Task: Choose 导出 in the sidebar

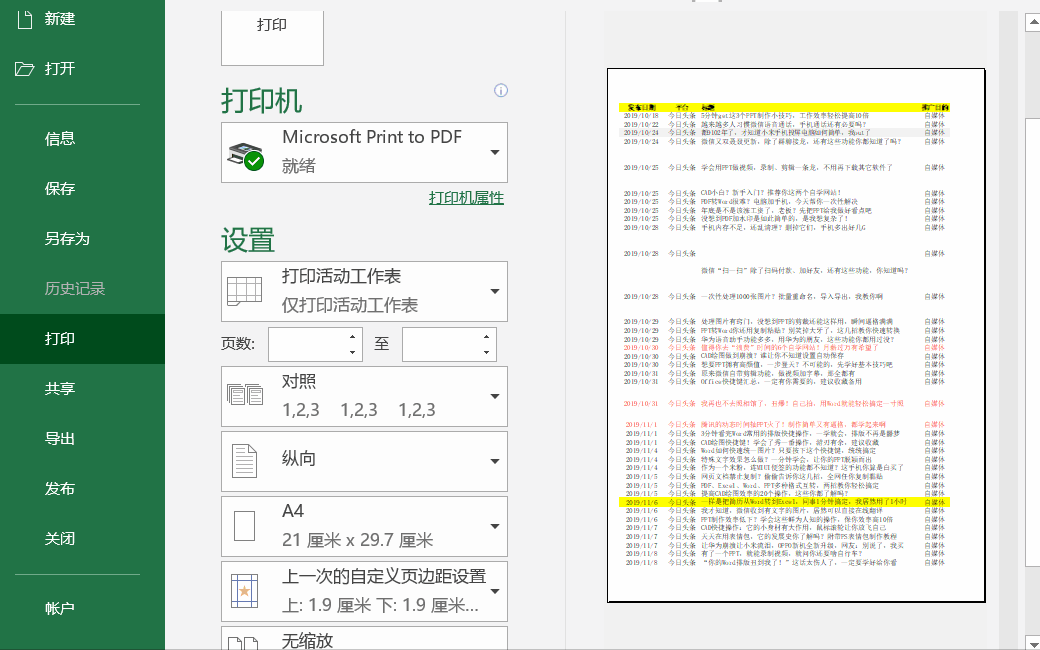Action: pos(82,438)
